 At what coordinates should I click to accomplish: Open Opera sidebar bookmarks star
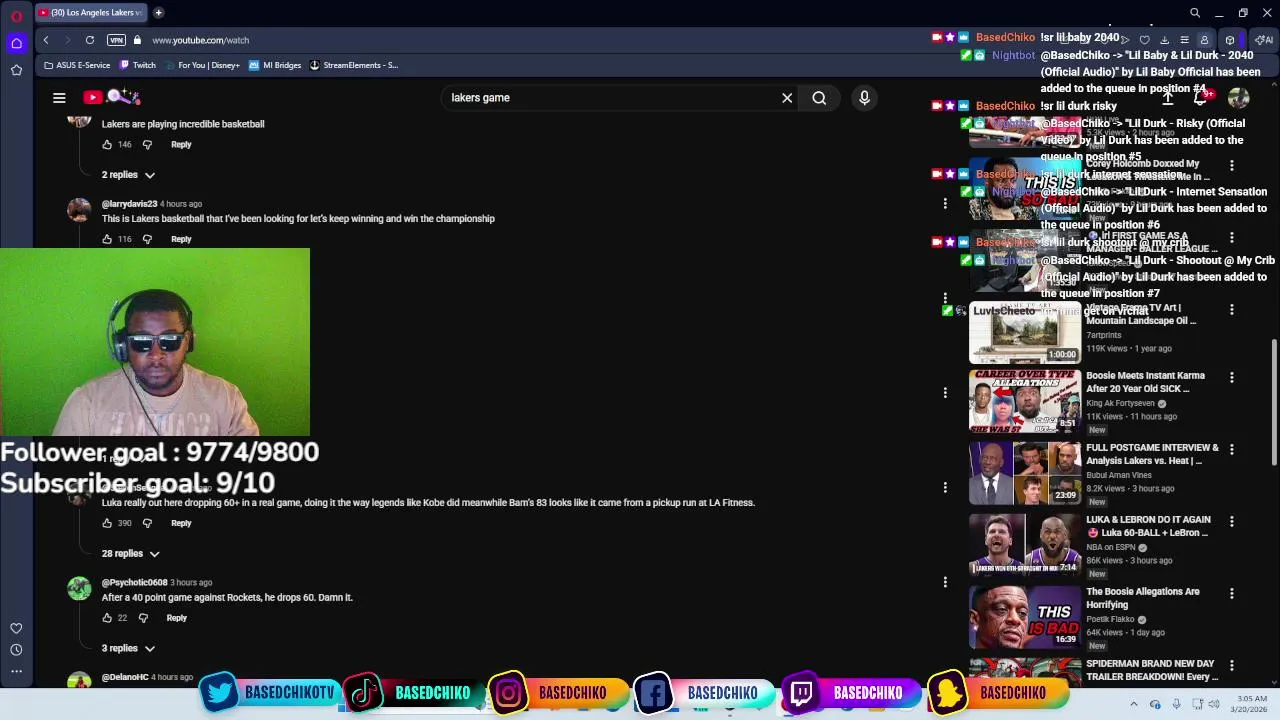point(16,70)
